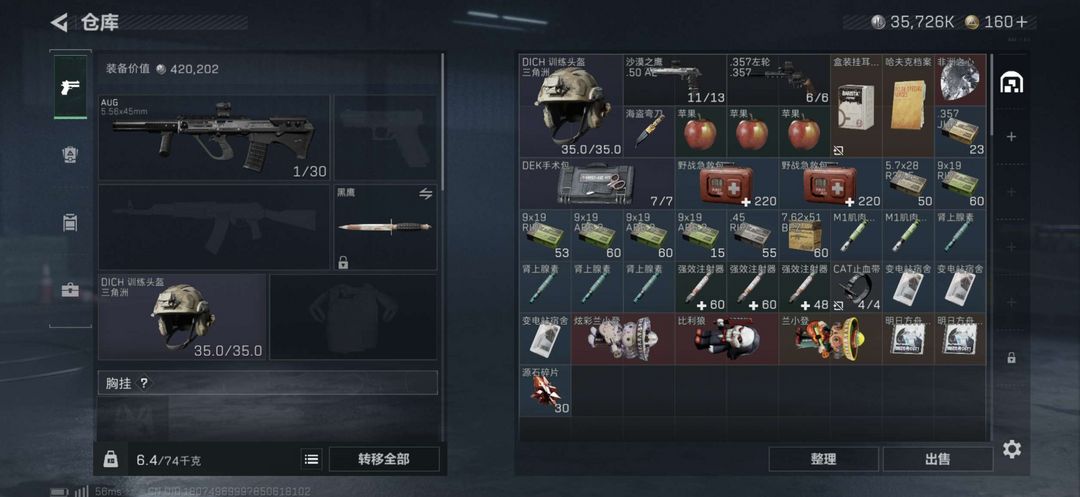Click the 转移全部 button

pyautogui.click(x=384, y=459)
